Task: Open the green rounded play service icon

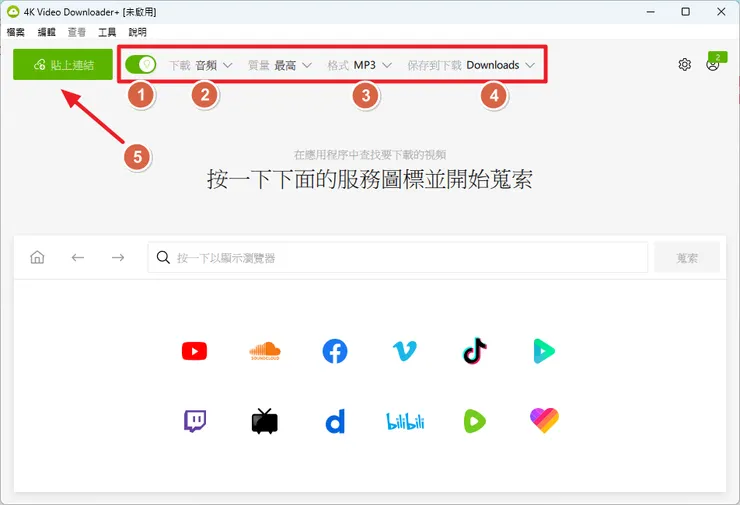Action: click(x=474, y=421)
